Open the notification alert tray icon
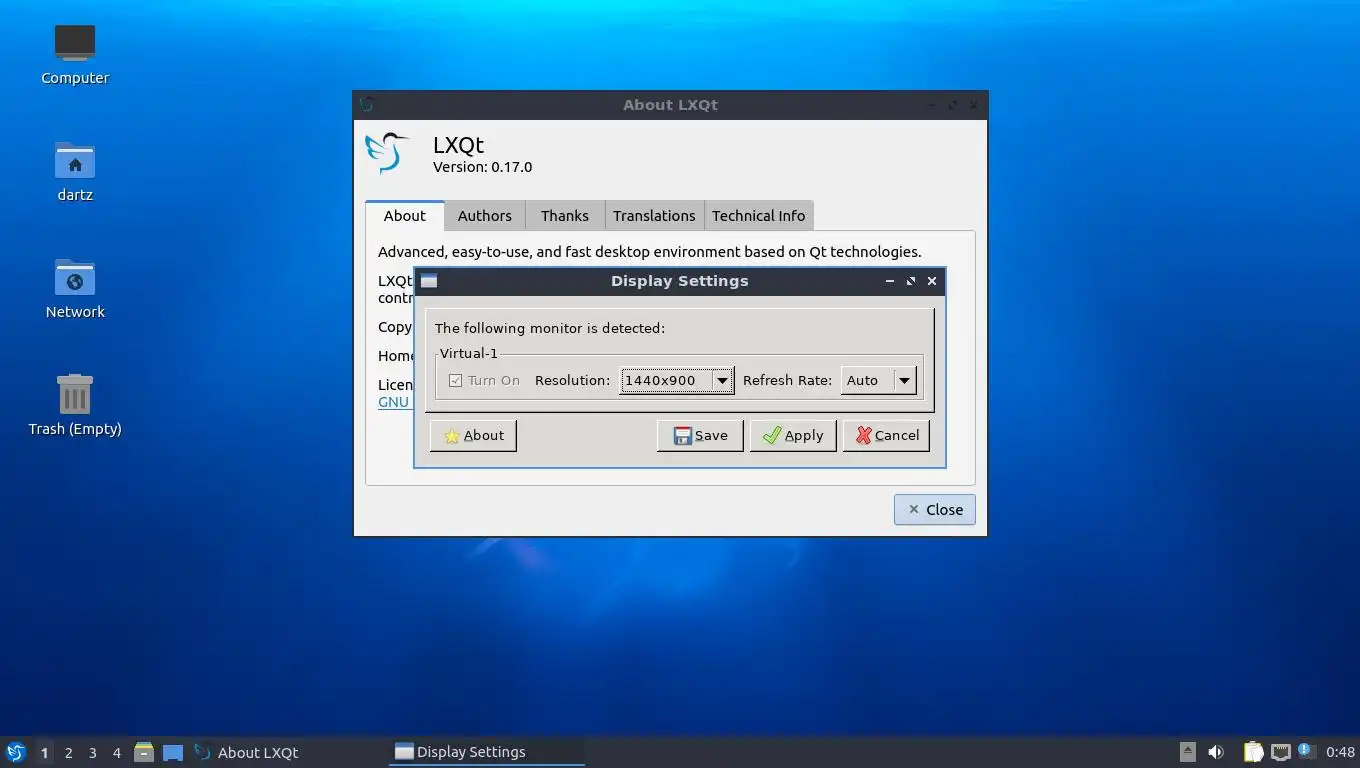Image resolution: width=1360 pixels, height=768 pixels. [1306, 751]
